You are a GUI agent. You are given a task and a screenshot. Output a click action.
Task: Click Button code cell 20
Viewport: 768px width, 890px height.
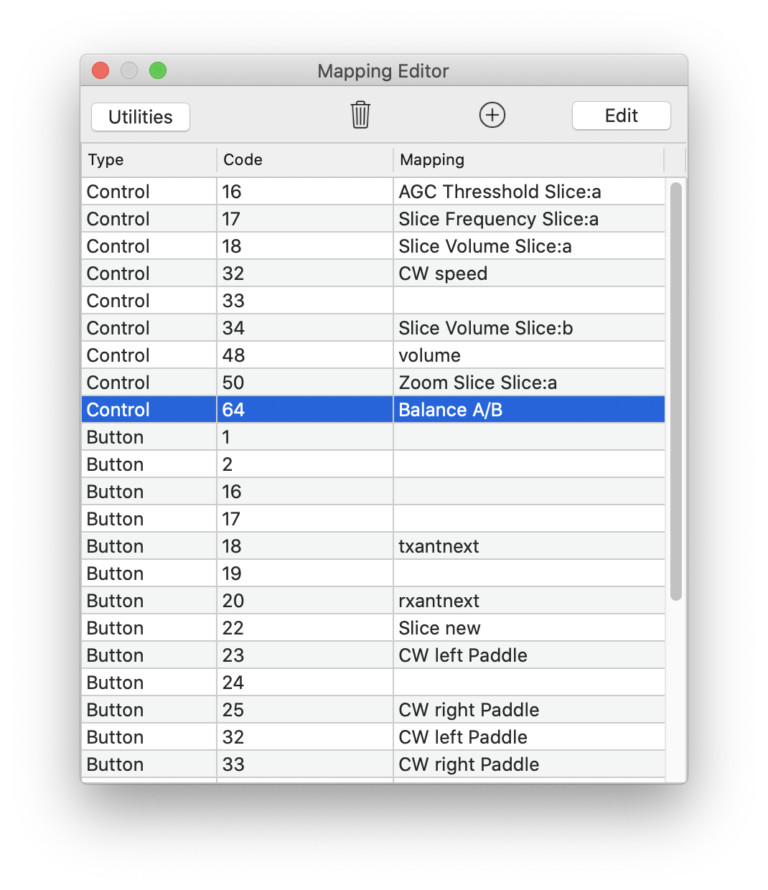pyautogui.click(x=305, y=601)
